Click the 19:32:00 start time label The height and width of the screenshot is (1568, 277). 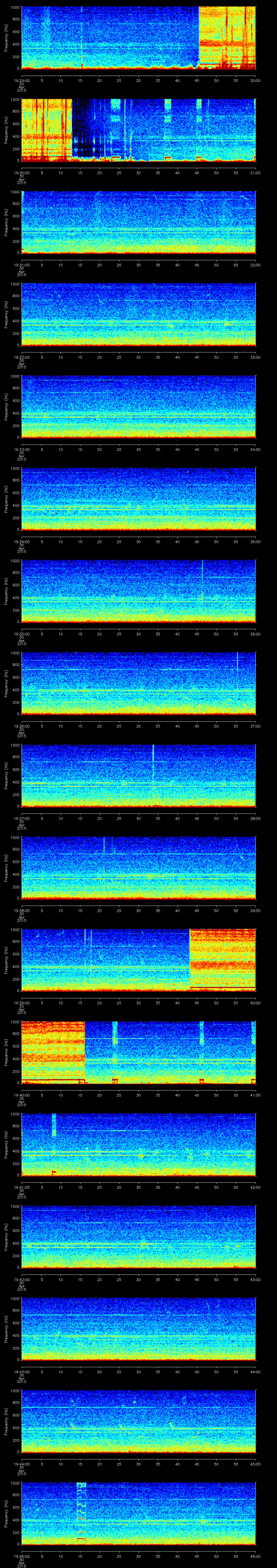[21, 357]
